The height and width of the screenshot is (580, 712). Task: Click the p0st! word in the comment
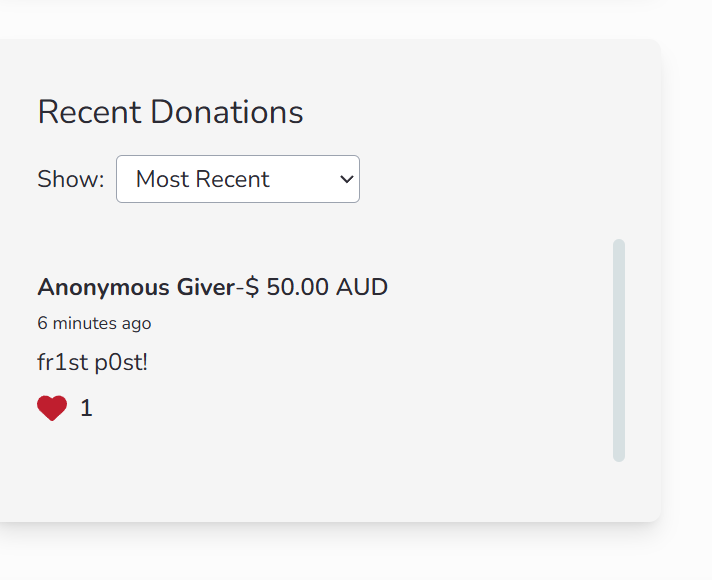(x=121, y=363)
